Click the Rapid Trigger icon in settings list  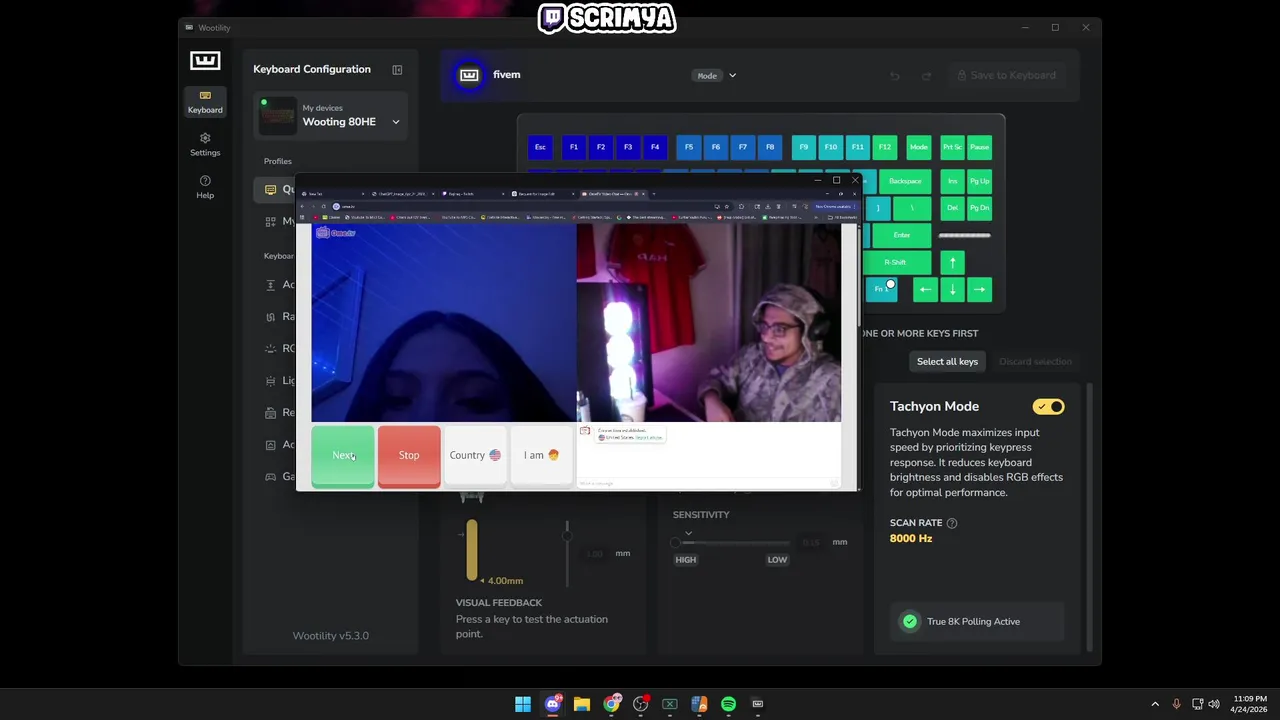271,317
